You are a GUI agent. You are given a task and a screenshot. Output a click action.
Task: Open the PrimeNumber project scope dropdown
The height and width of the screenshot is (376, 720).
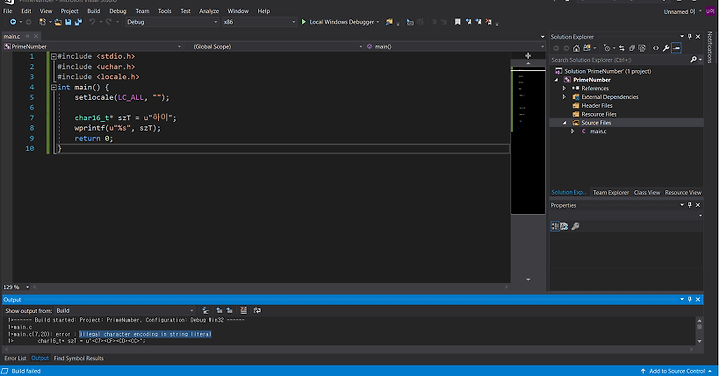(x=92, y=46)
